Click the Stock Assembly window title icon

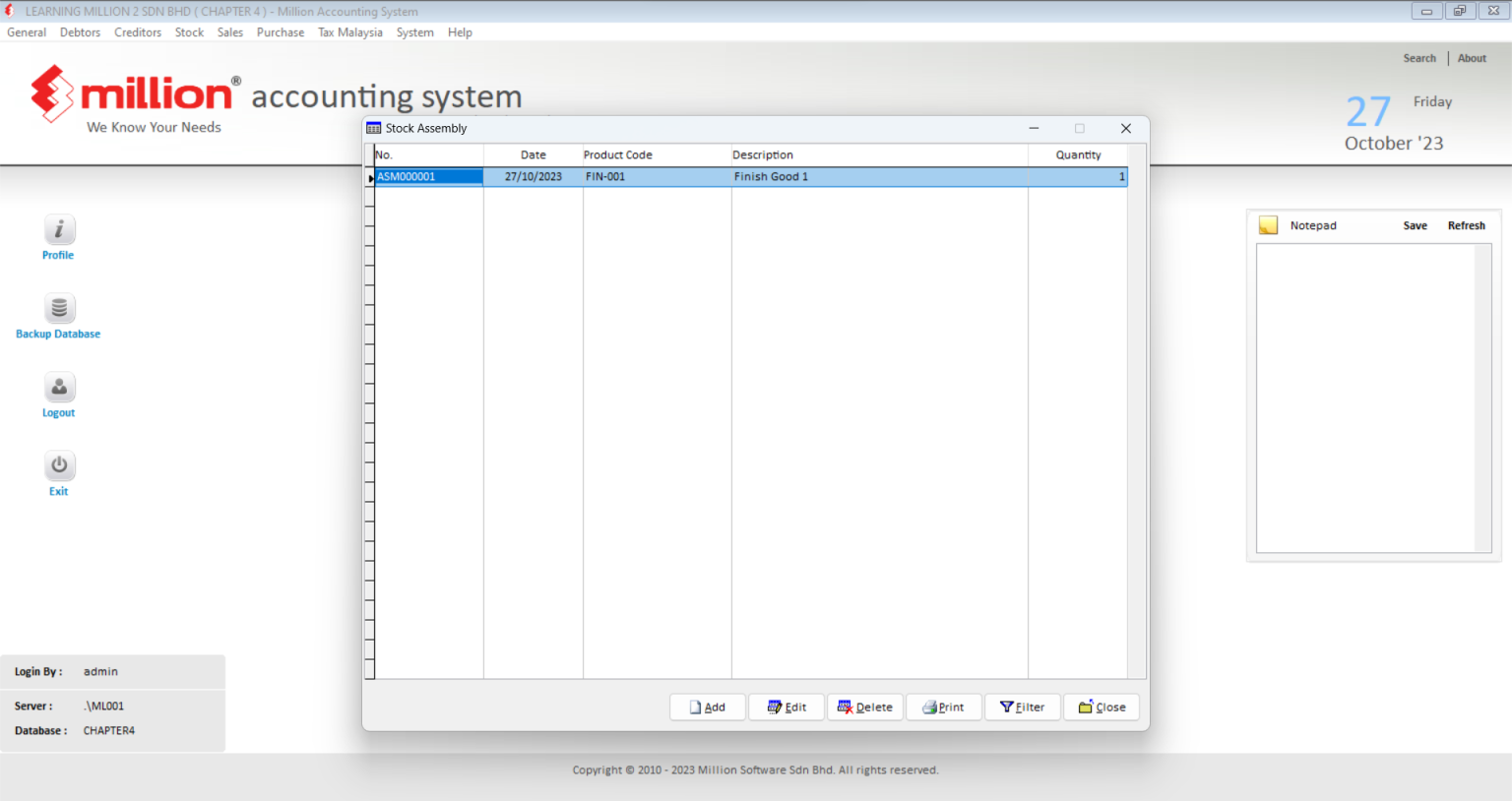click(374, 128)
